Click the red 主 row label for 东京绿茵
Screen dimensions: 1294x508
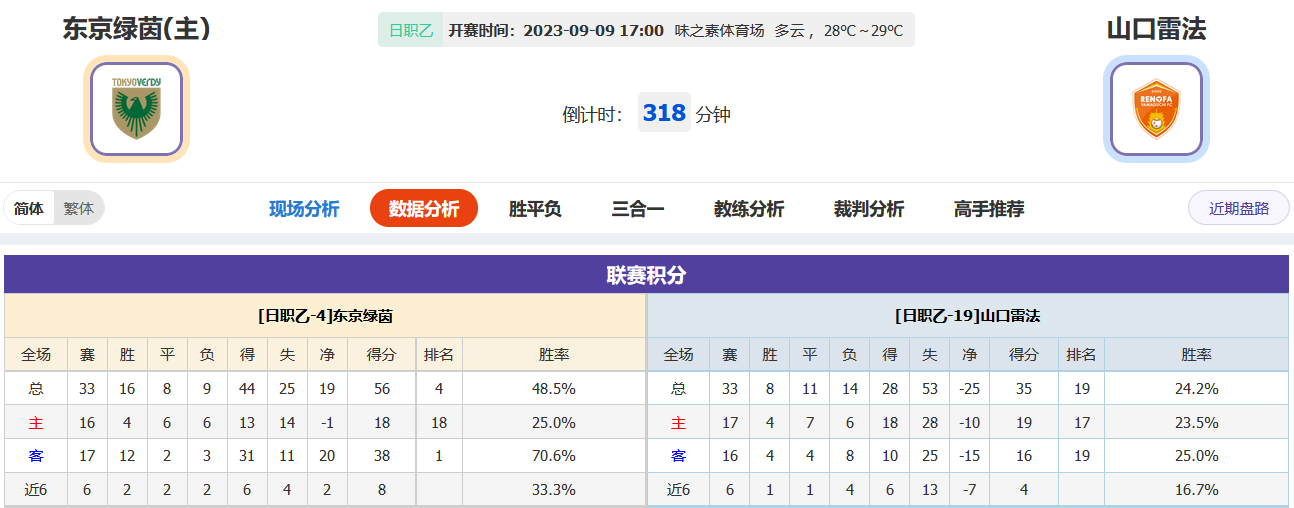tap(36, 423)
